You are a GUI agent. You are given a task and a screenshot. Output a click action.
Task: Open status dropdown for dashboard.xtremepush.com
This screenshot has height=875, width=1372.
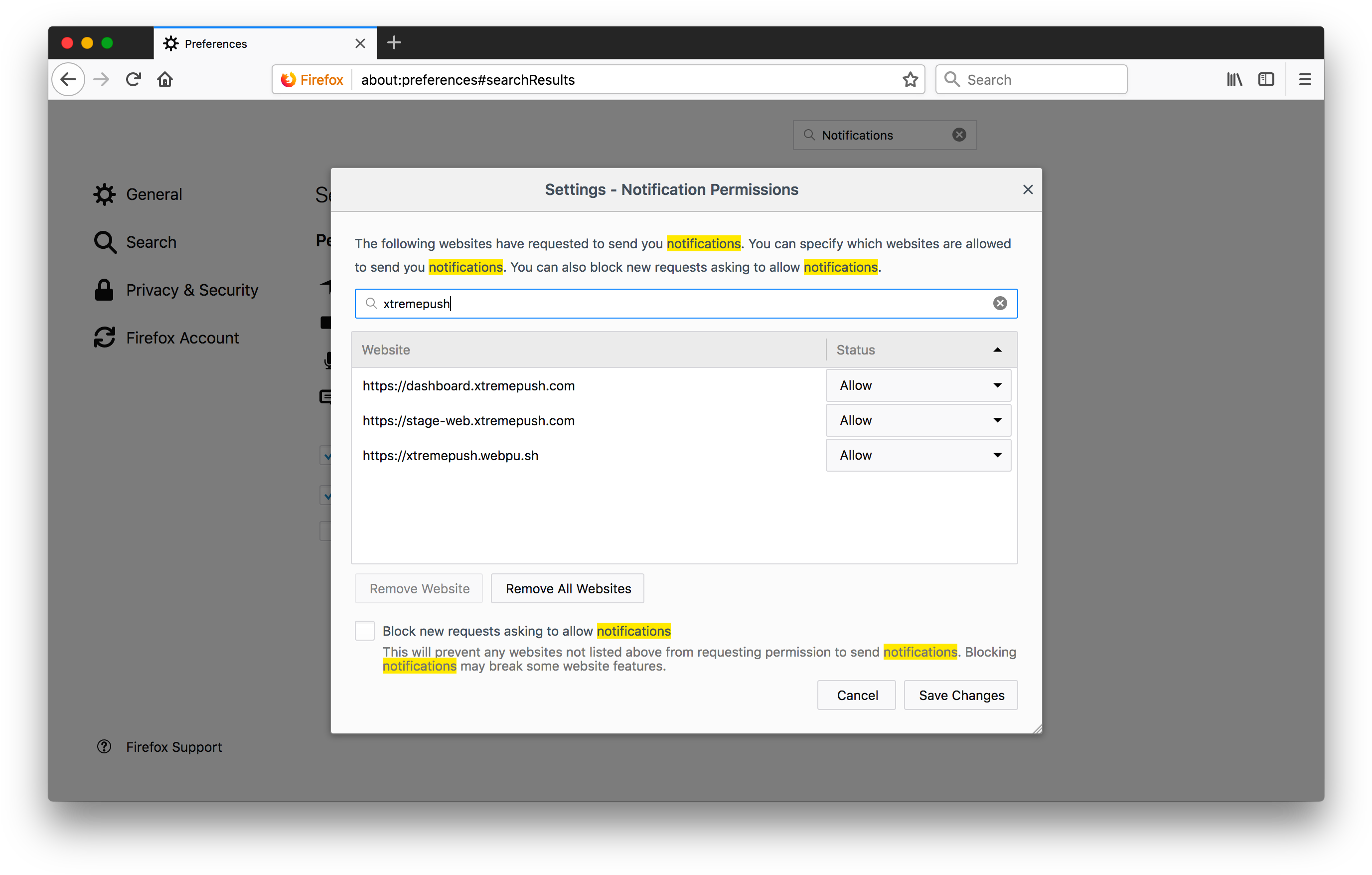(918, 385)
